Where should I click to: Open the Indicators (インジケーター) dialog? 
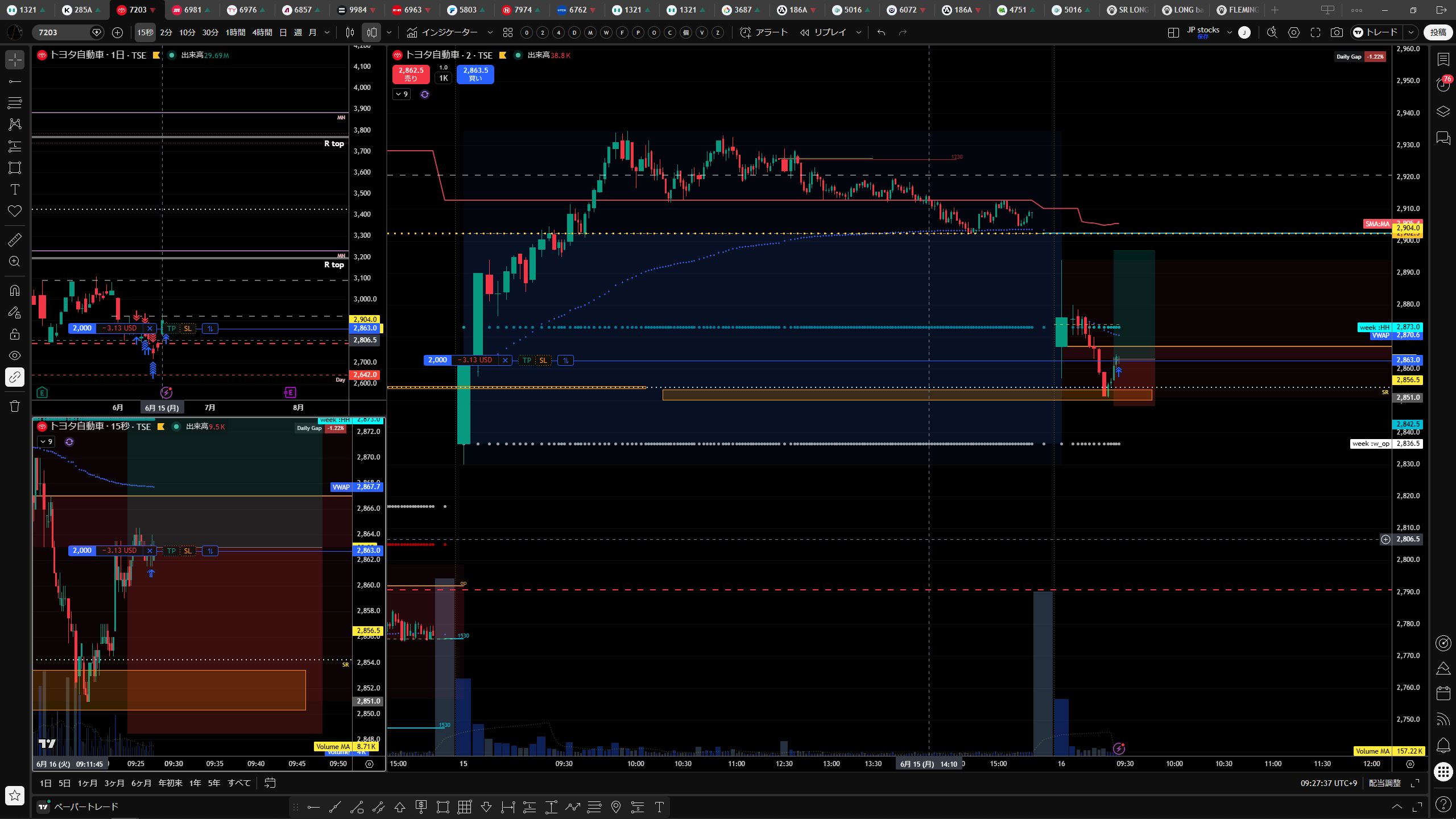(442, 32)
